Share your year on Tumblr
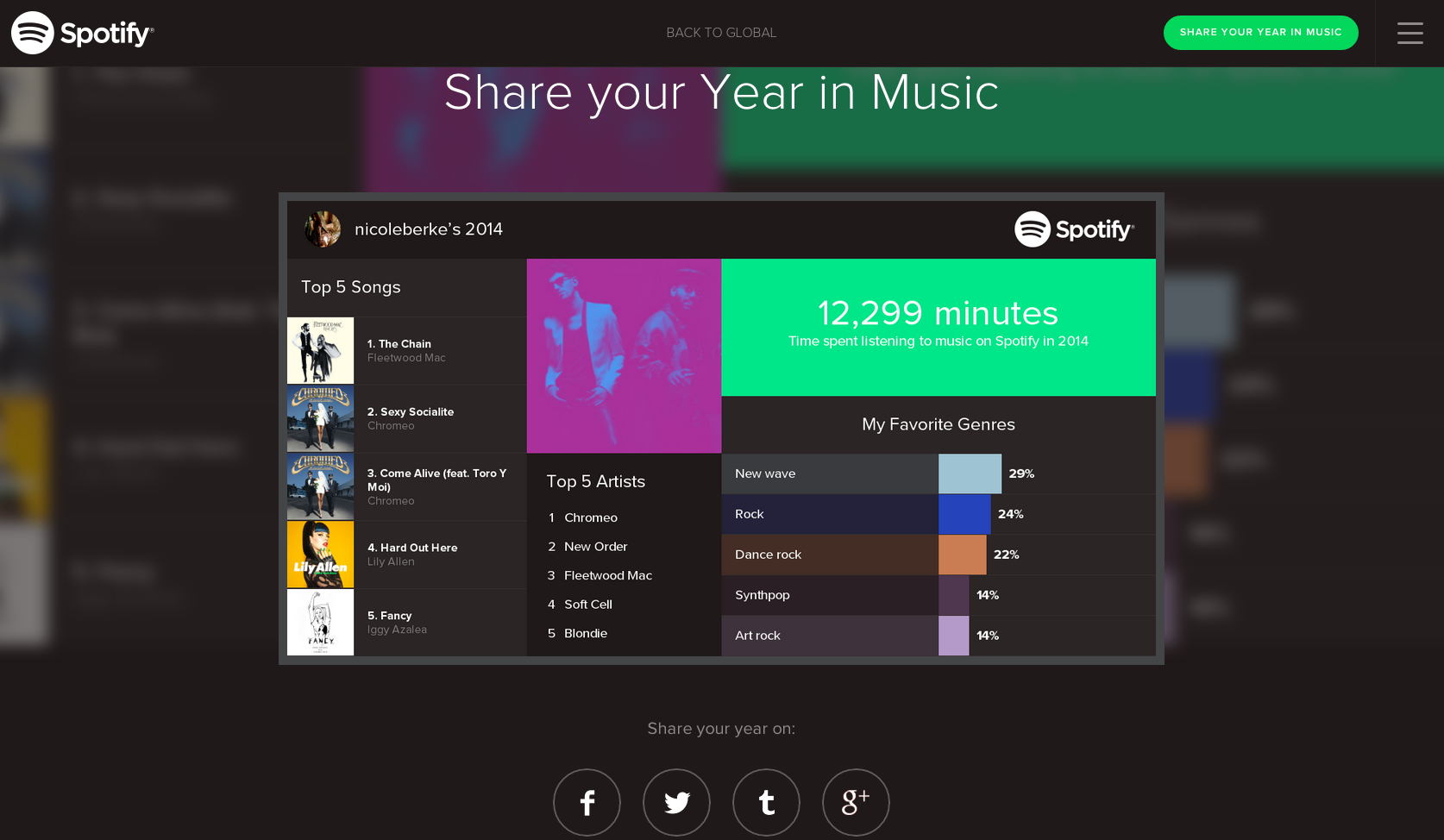 click(766, 802)
